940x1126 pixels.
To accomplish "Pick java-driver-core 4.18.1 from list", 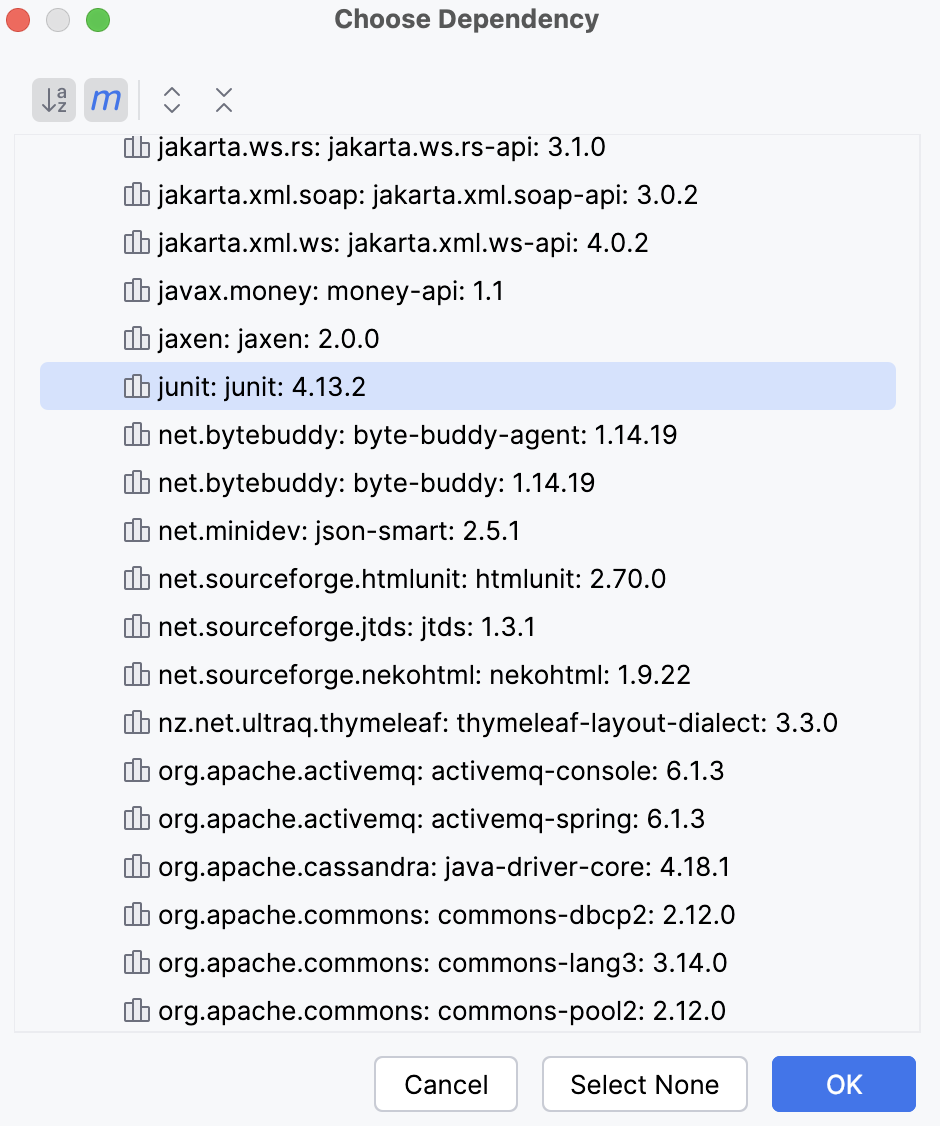I will click(443, 867).
